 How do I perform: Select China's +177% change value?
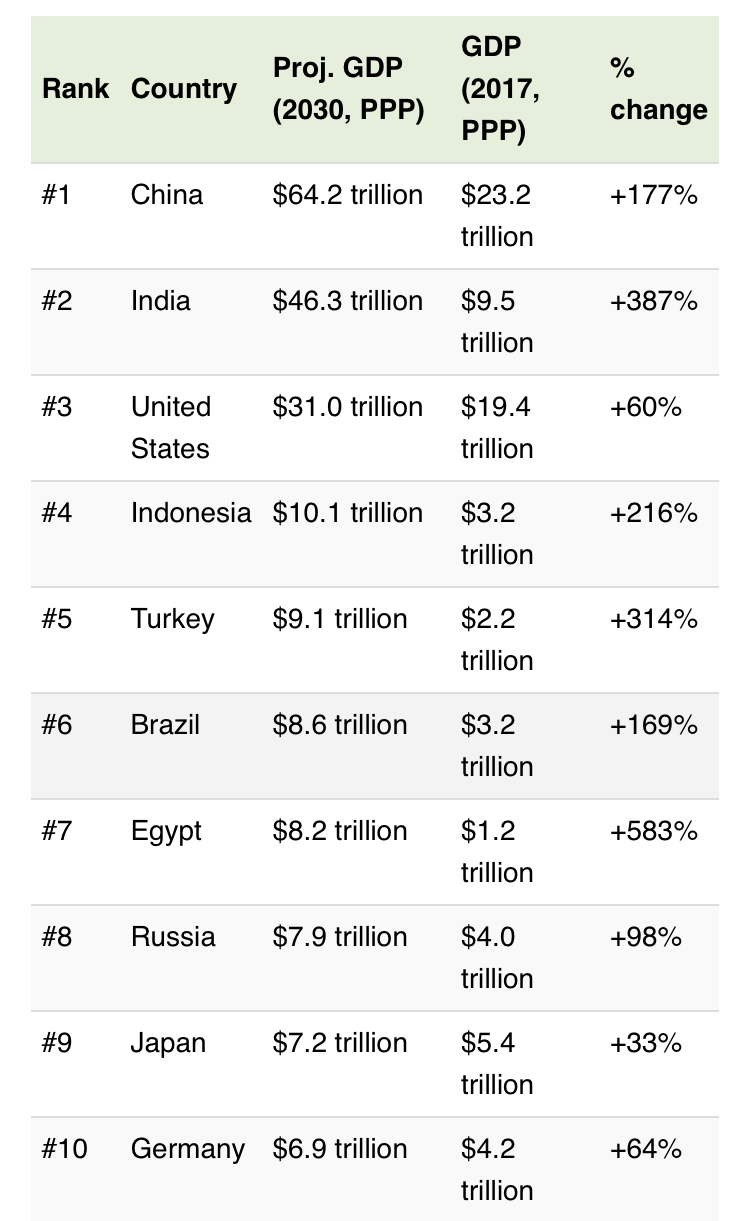pyautogui.click(x=653, y=194)
